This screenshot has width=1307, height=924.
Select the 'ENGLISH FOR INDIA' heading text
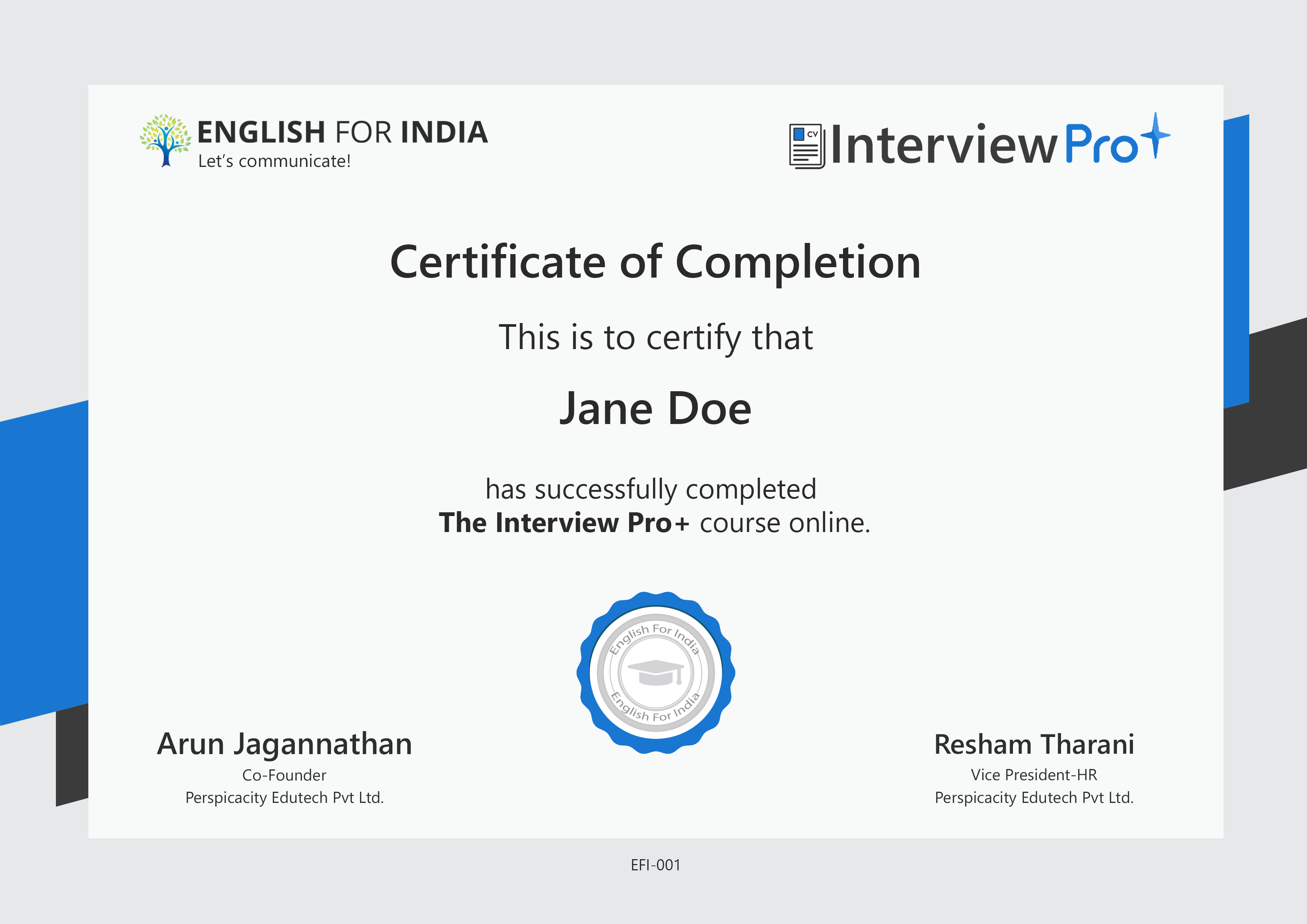[342, 132]
